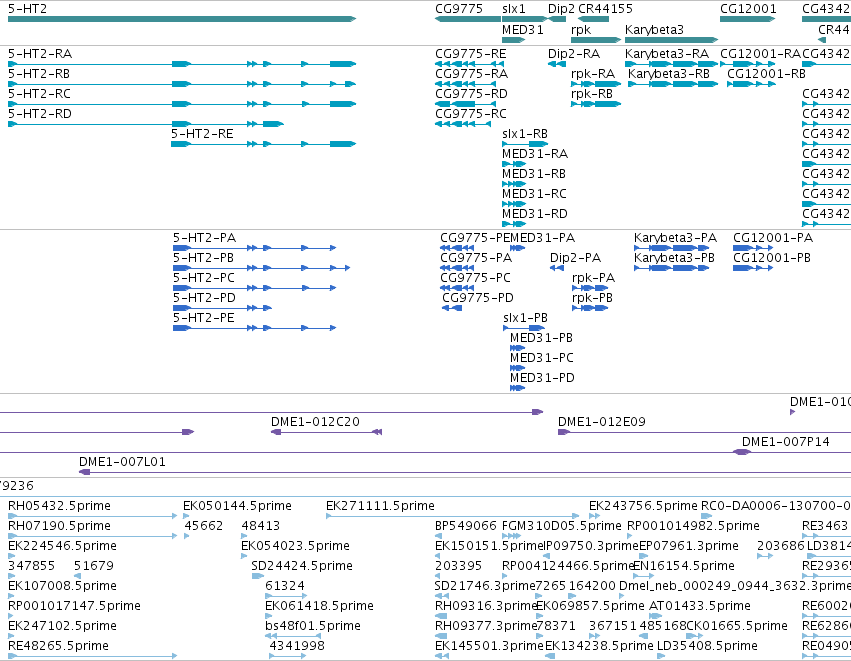Click the MED31-RC transcript label

tap(535, 194)
